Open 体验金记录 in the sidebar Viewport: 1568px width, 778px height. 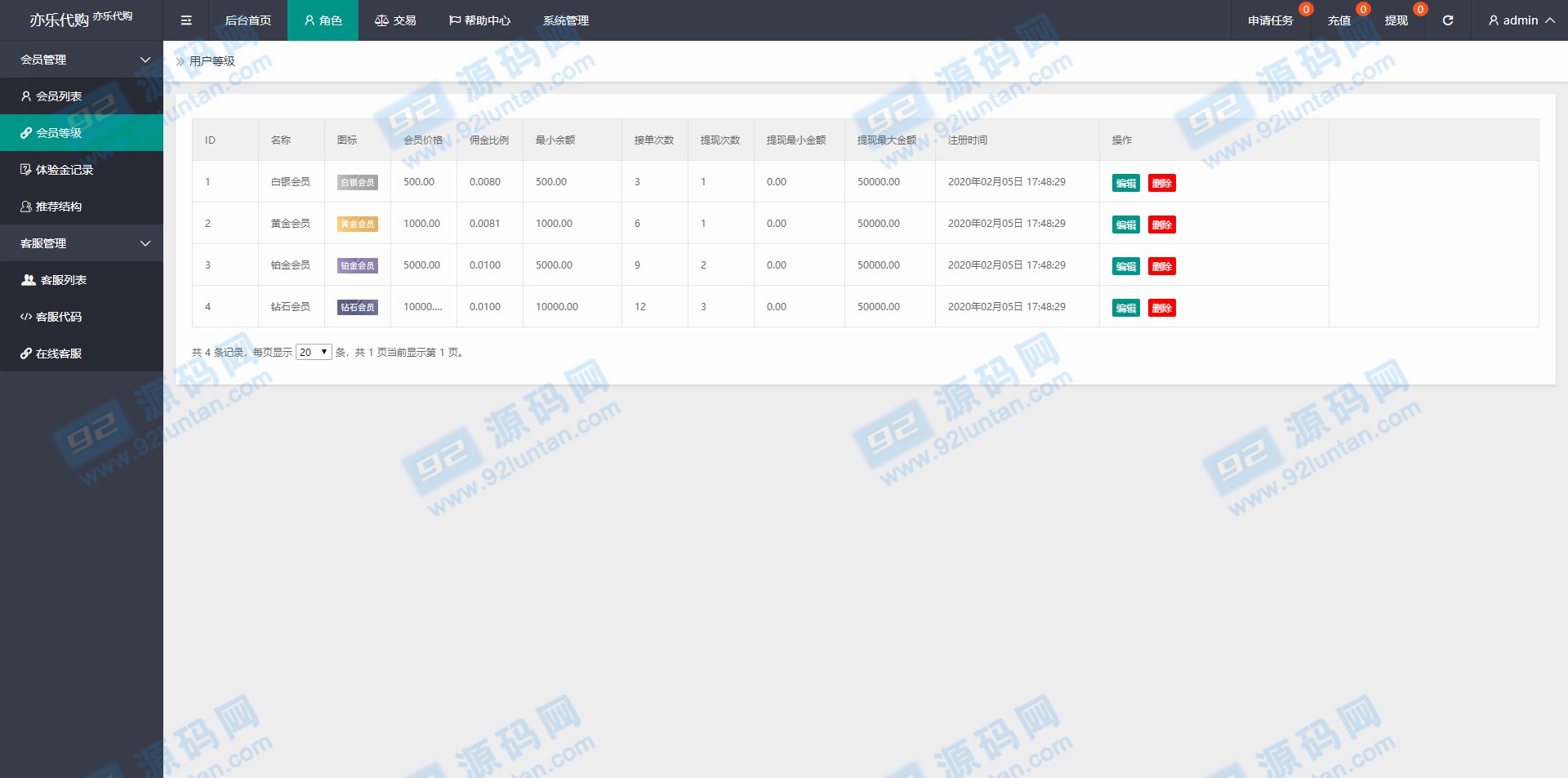(x=82, y=170)
